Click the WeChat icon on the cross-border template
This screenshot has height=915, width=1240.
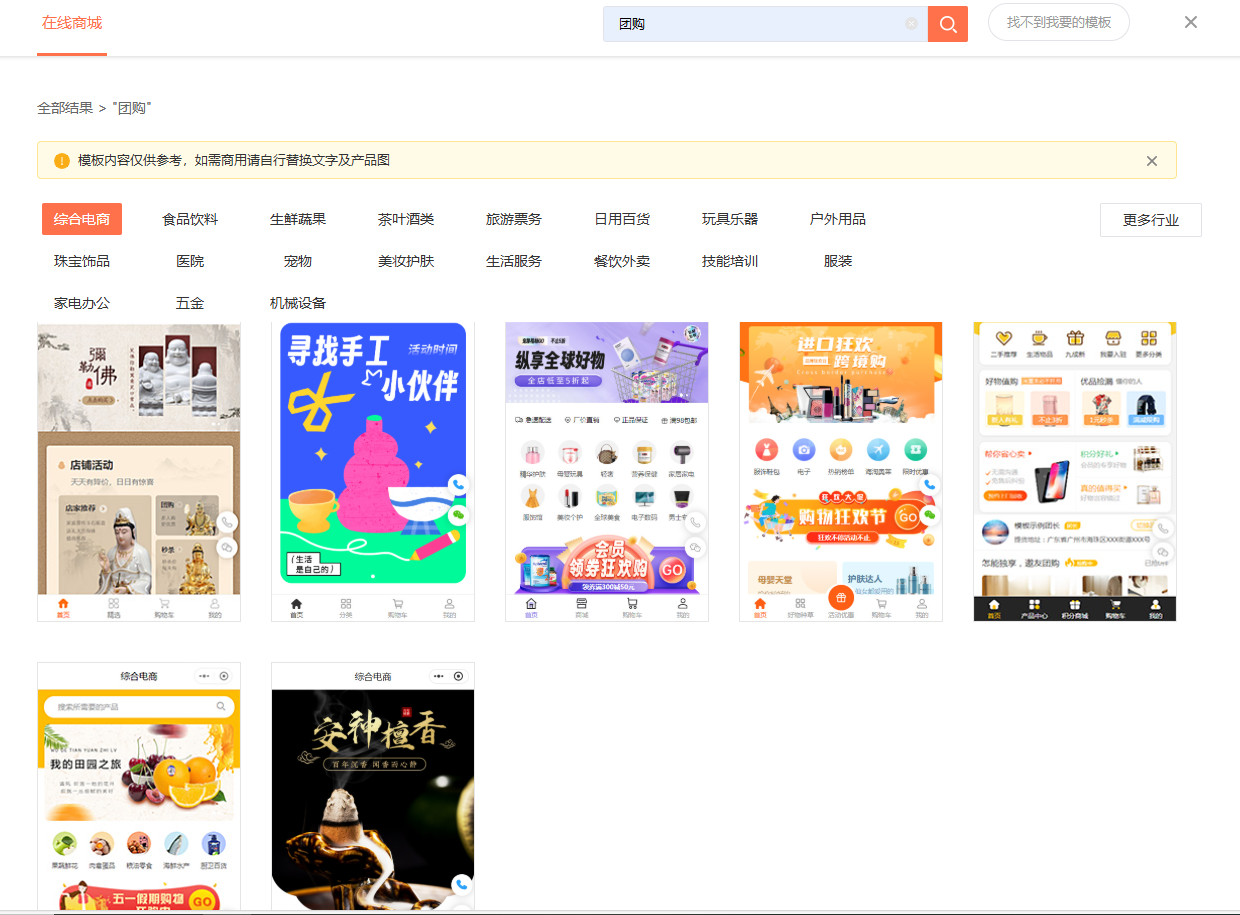click(x=929, y=514)
